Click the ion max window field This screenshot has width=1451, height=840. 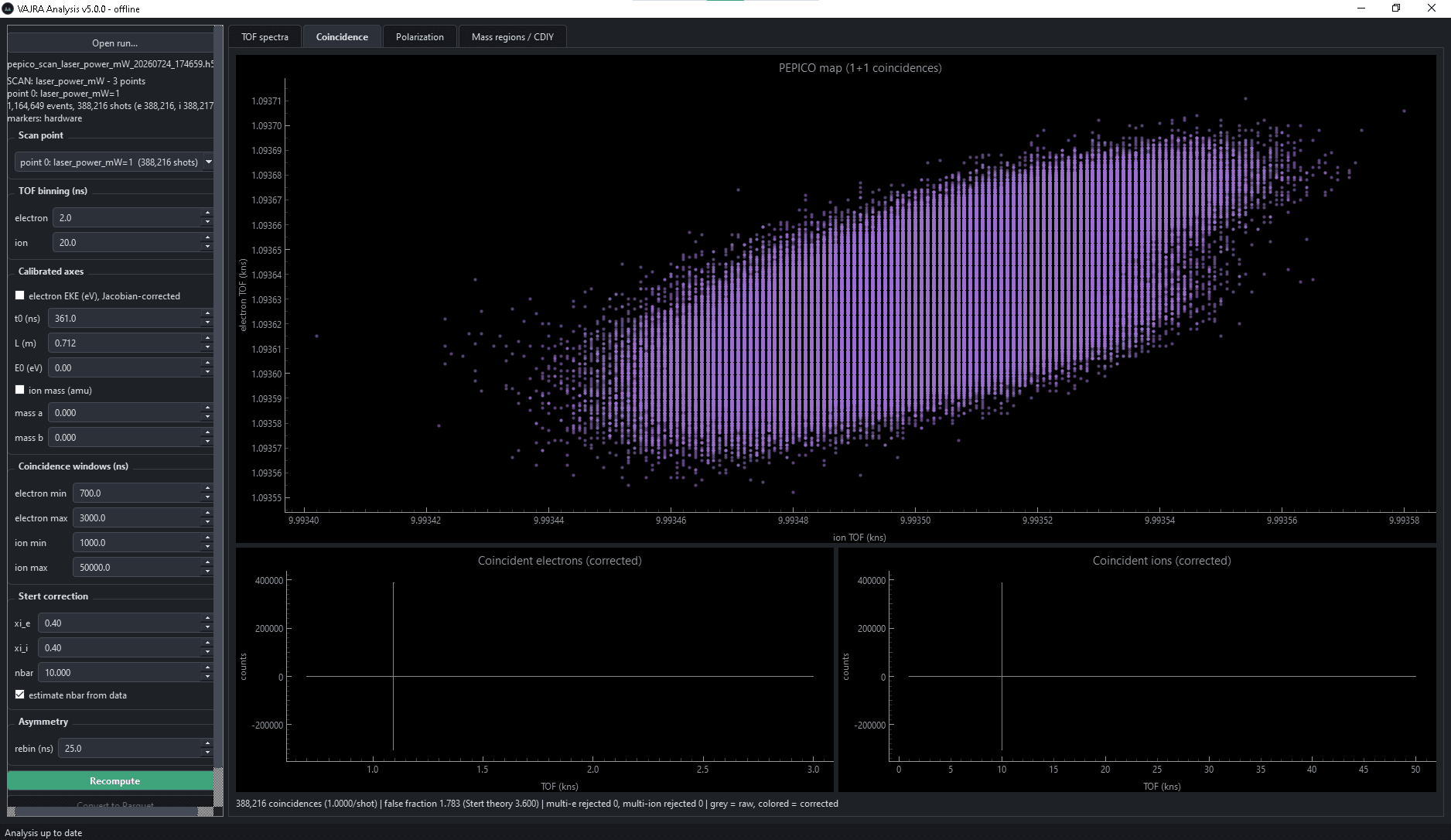point(138,568)
